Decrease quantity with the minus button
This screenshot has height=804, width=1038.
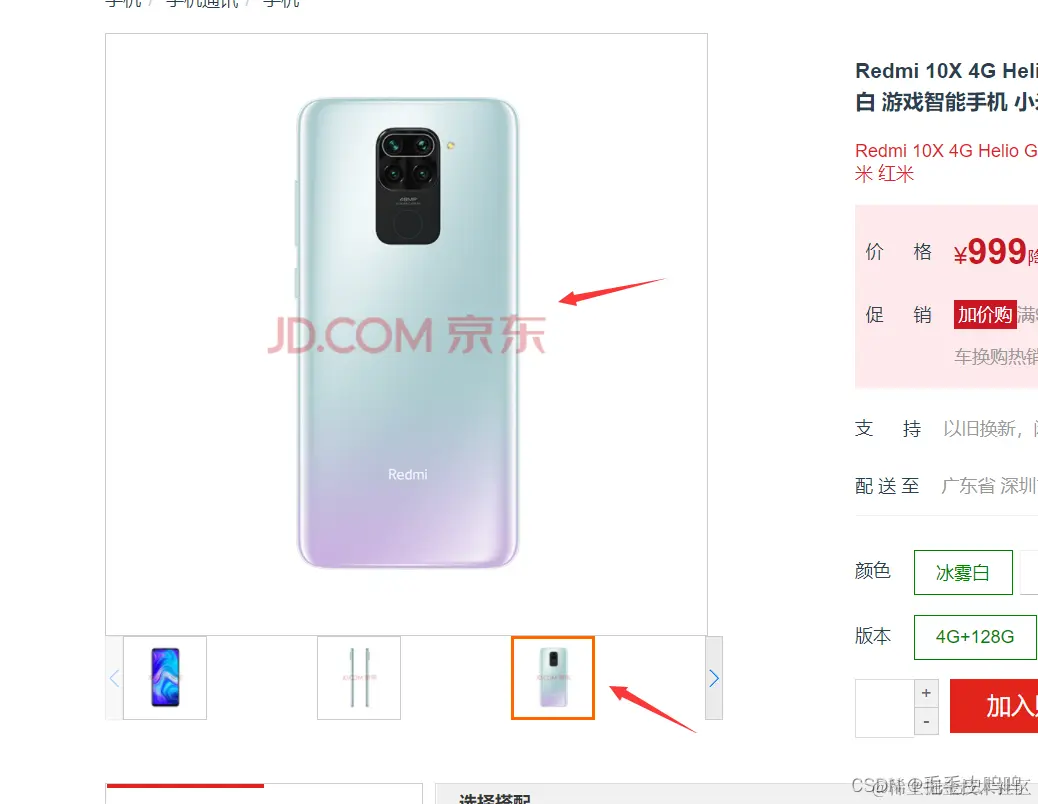coord(926,721)
